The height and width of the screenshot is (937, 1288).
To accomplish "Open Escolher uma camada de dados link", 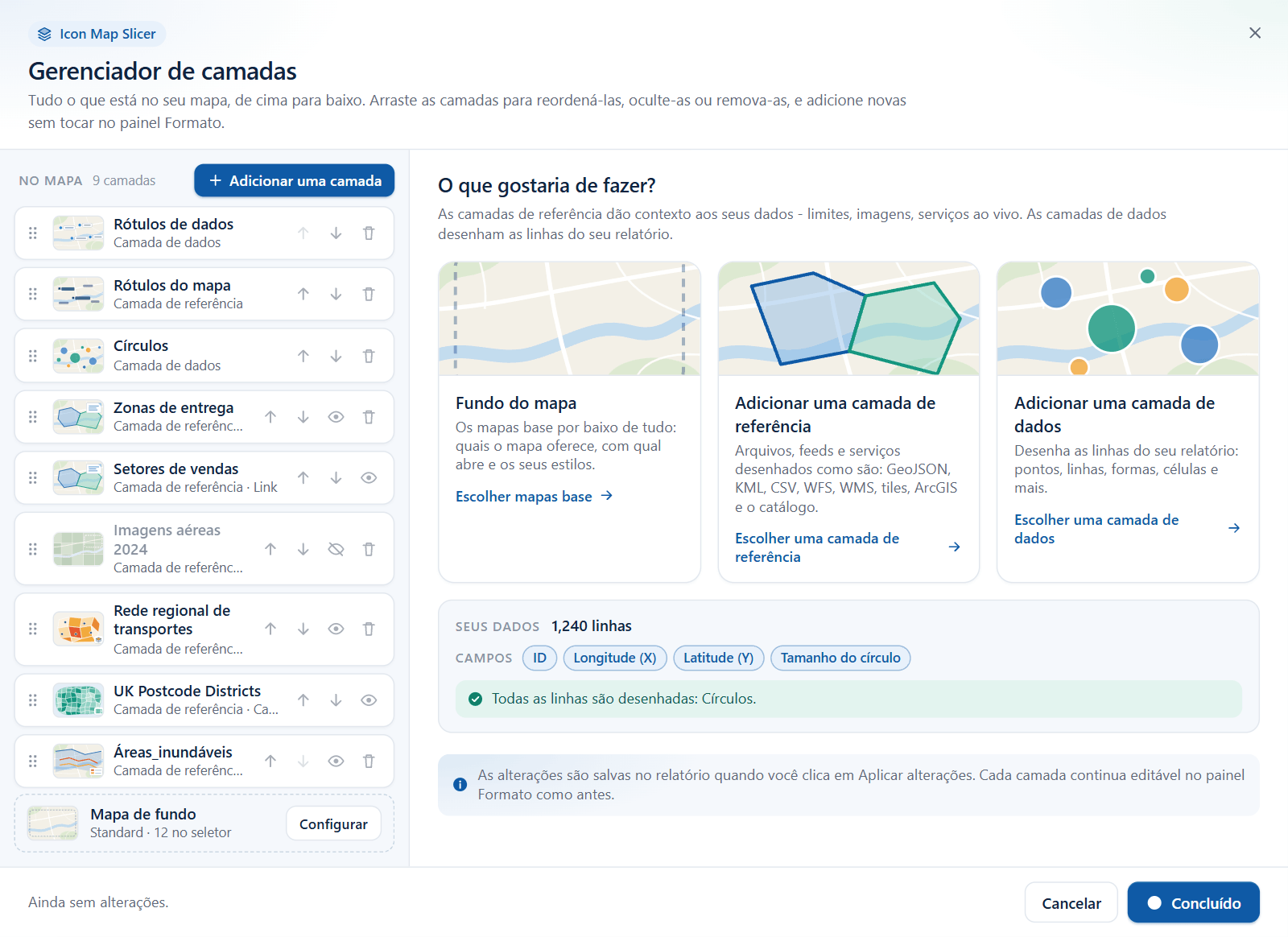I will [1127, 529].
